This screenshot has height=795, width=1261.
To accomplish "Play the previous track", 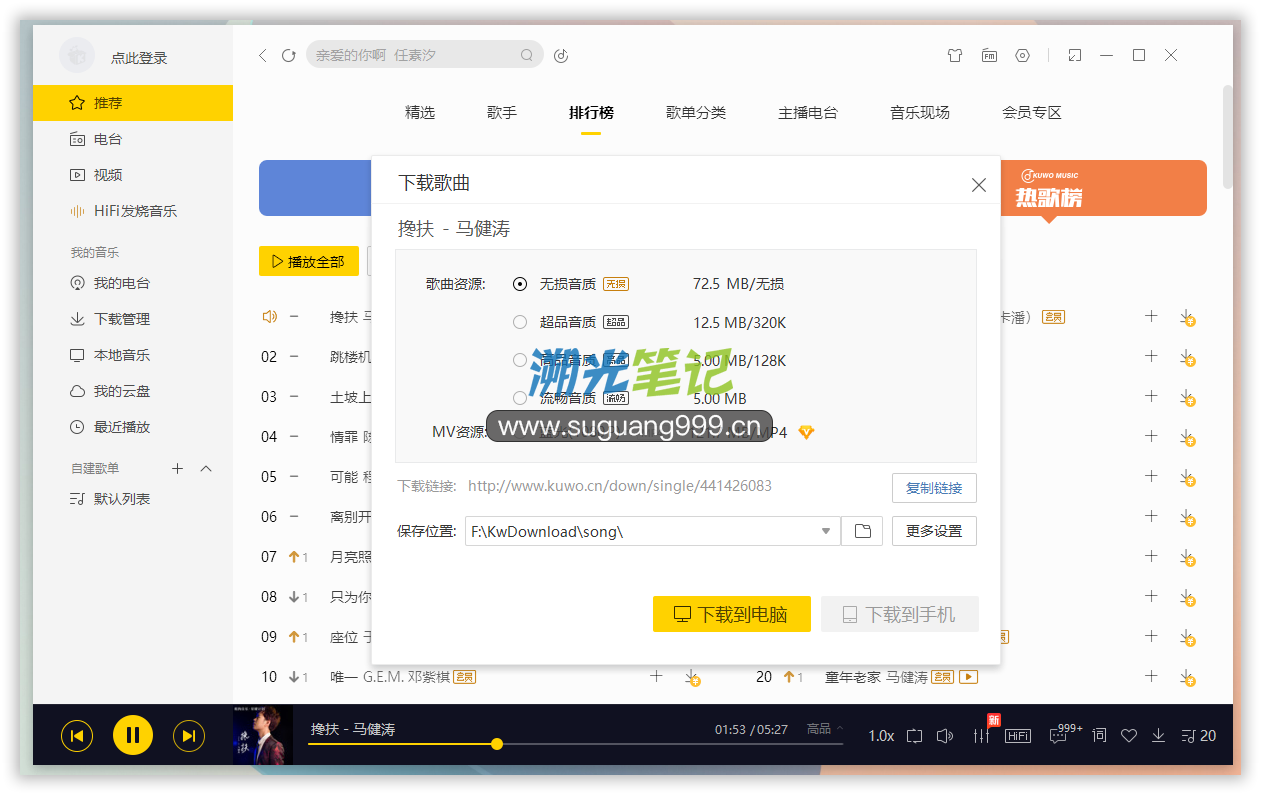I will (x=77, y=736).
